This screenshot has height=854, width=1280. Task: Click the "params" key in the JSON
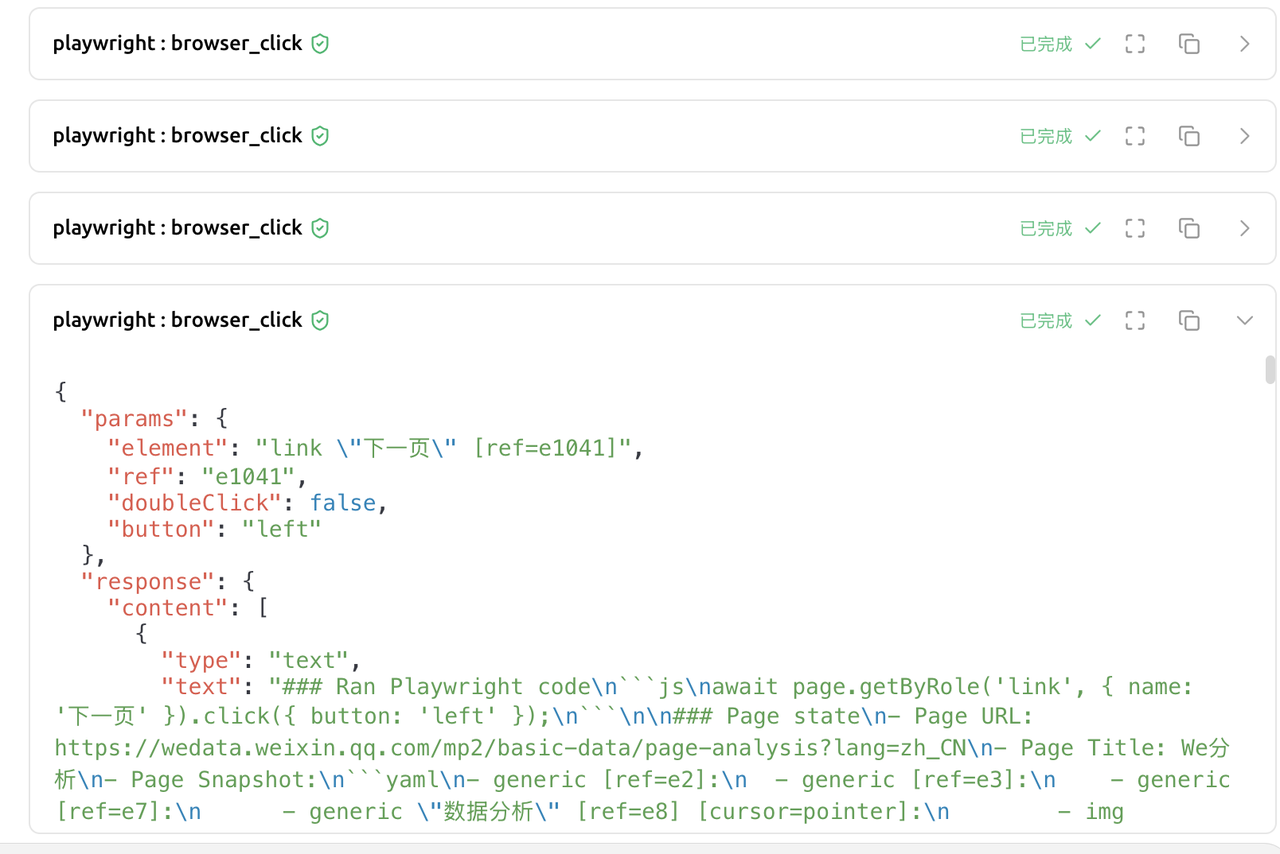[x=134, y=417]
